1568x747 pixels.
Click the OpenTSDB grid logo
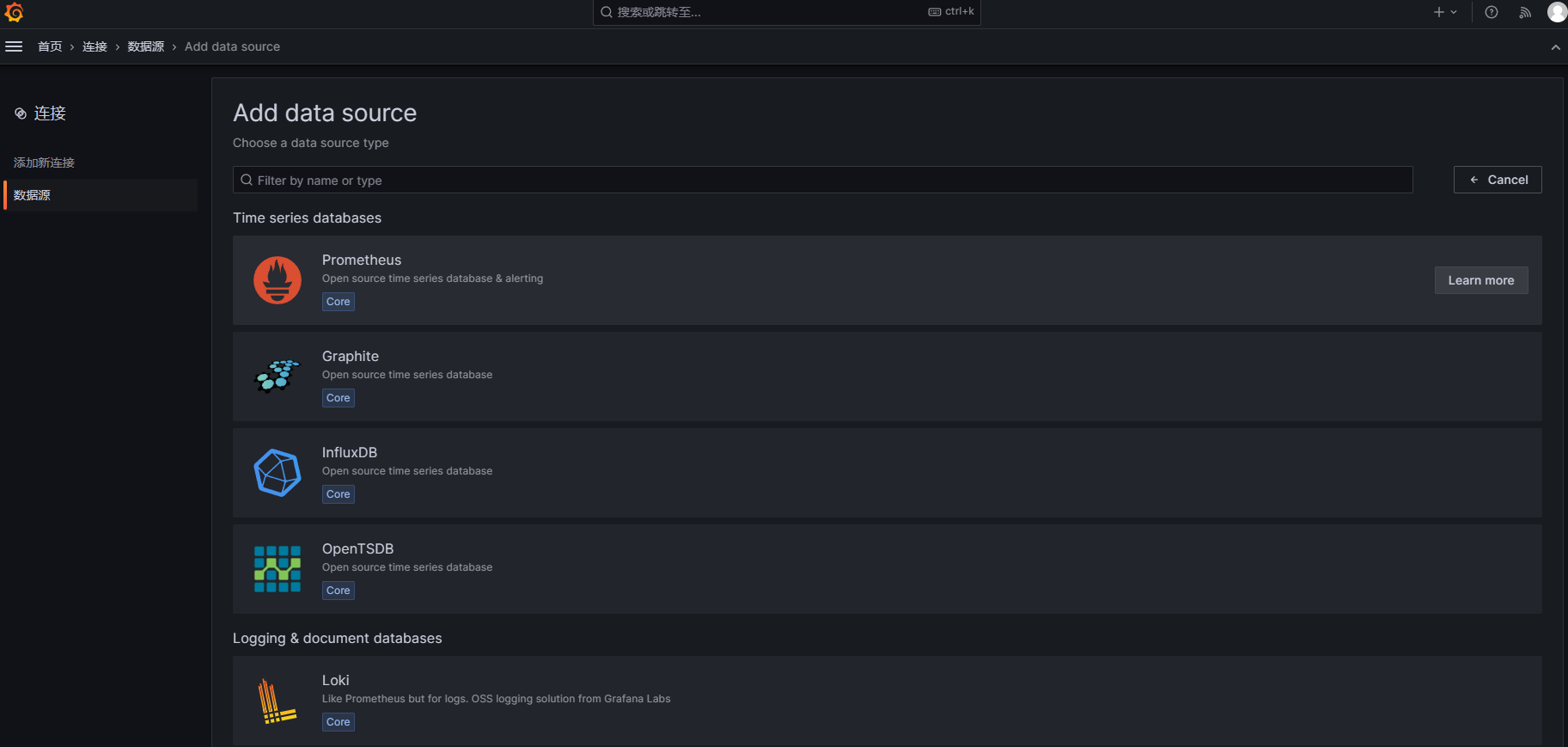tap(278, 569)
